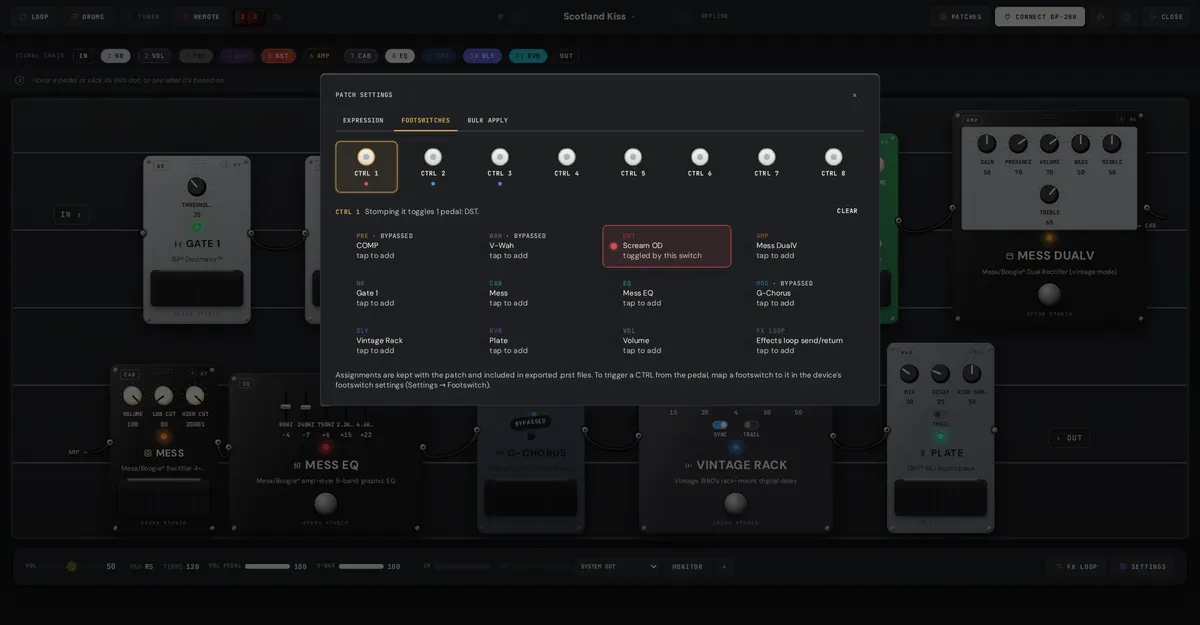Screen dimensions: 1200x625
Task: Open the System Out dropdown
Action: click(x=619, y=567)
